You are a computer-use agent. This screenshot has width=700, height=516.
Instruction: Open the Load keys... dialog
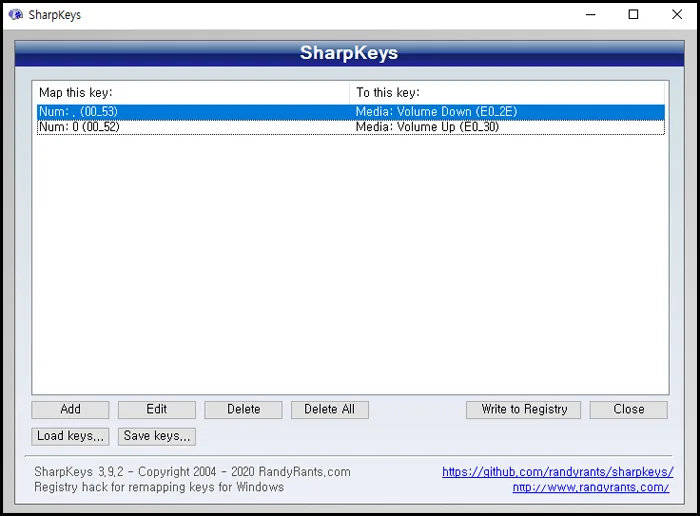[70, 436]
